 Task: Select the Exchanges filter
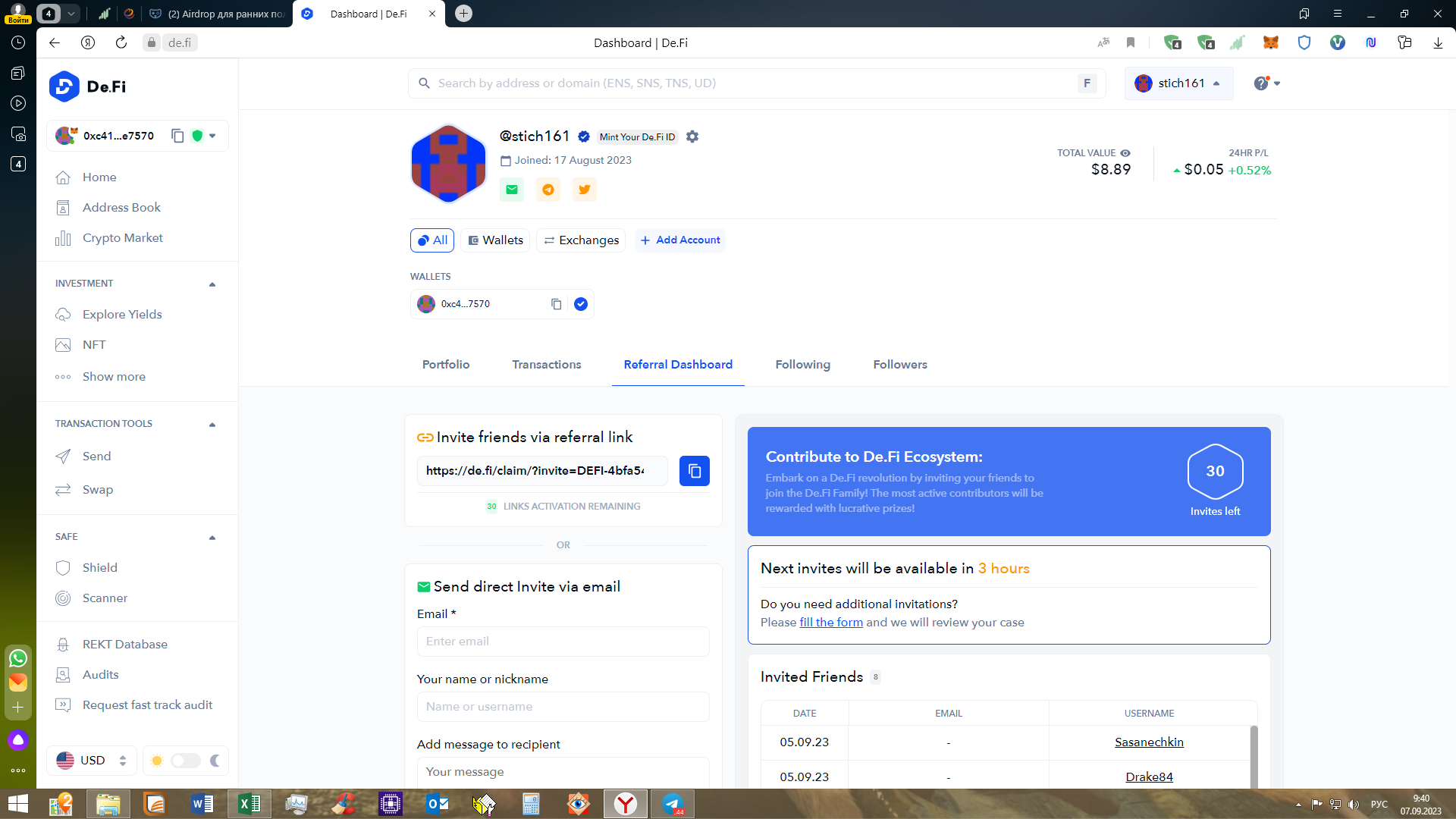point(581,240)
